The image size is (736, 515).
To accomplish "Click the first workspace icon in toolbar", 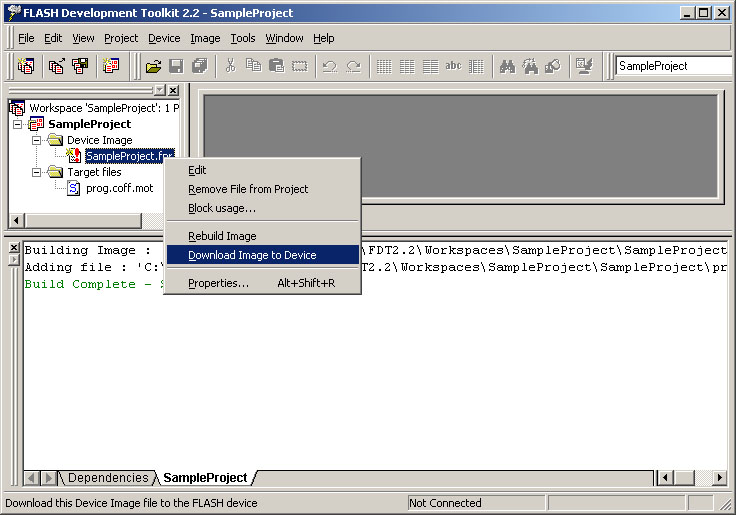I will [27, 66].
